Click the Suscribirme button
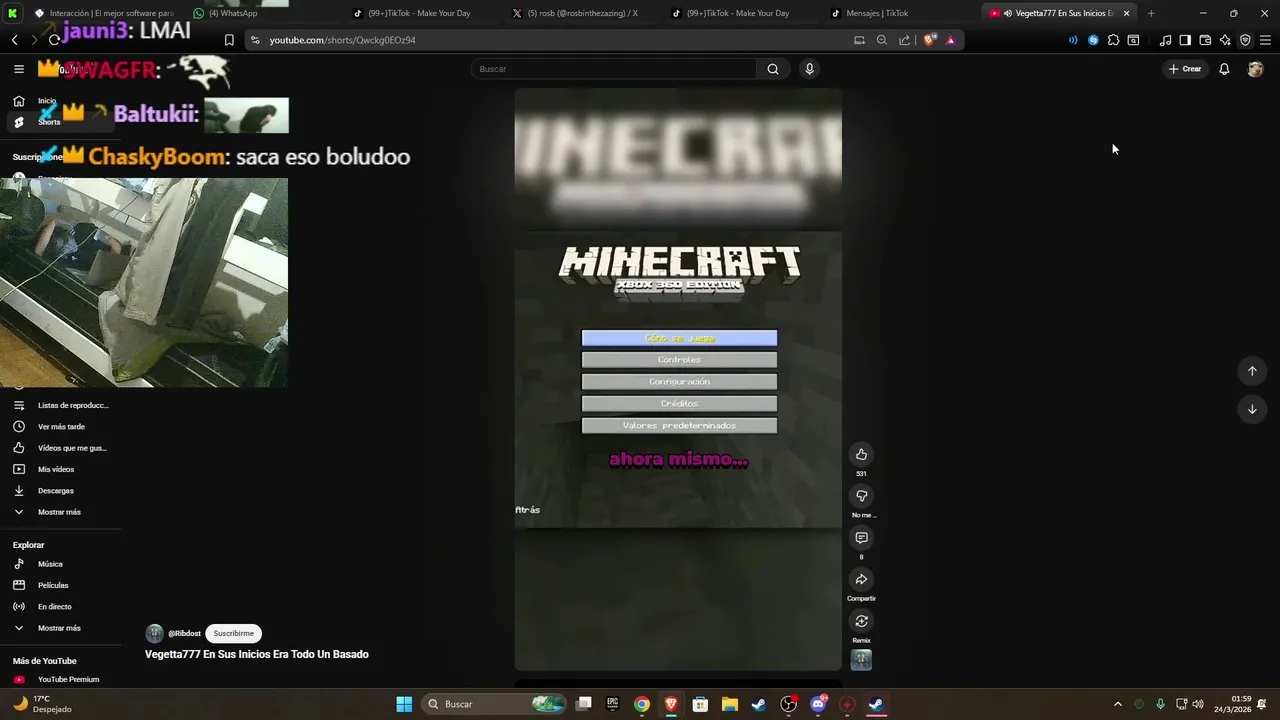1280x720 pixels. pos(234,633)
